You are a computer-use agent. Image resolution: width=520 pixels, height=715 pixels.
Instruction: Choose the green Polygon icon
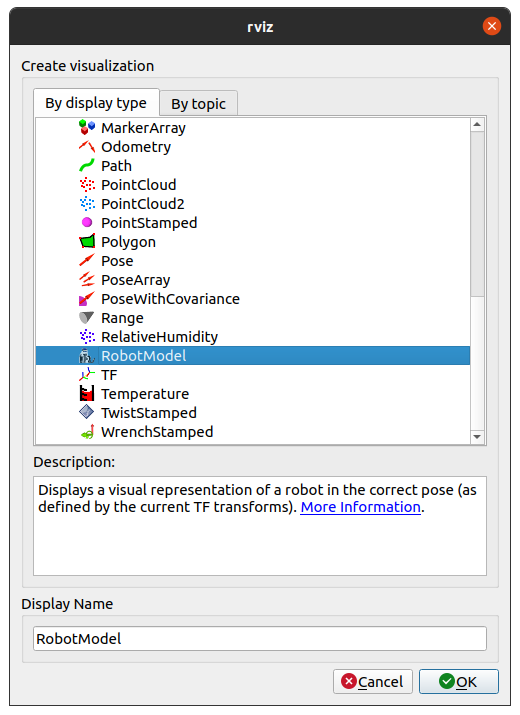click(x=87, y=241)
